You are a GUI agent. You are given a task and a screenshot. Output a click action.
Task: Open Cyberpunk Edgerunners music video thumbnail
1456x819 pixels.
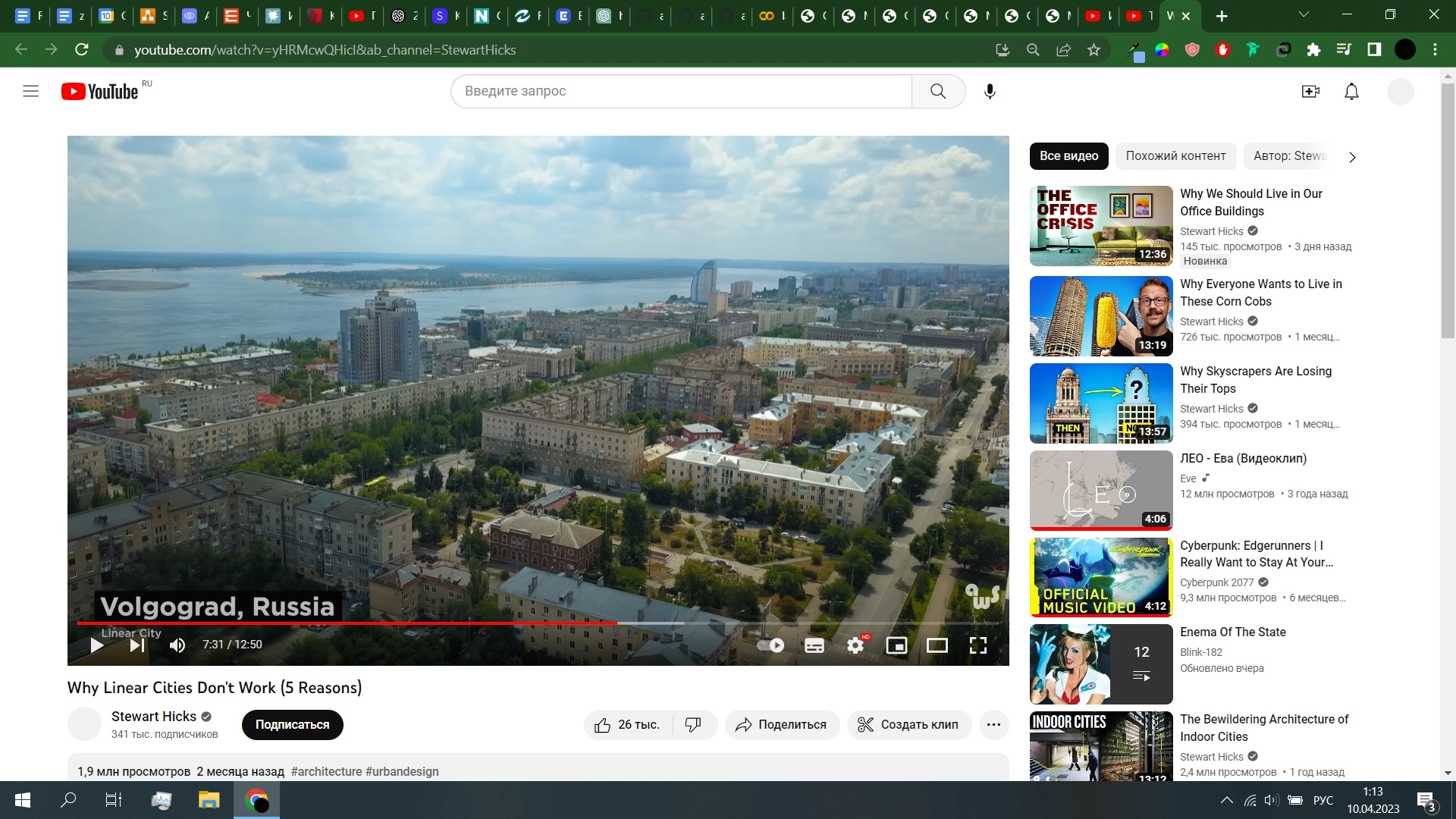[1101, 577]
